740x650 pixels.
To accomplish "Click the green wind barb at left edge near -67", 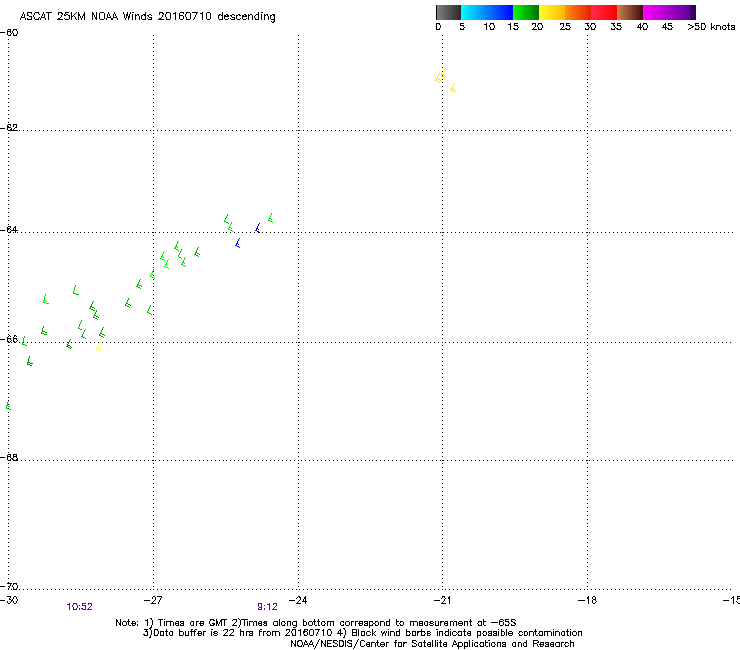I will tap(8, 405).
